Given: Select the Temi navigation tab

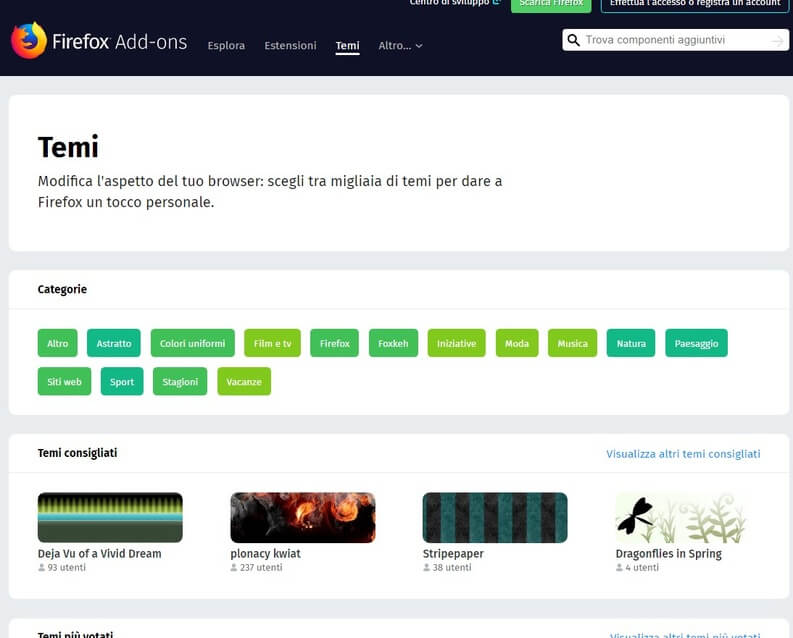Looking at the screenshot, I should coord(347,45).
